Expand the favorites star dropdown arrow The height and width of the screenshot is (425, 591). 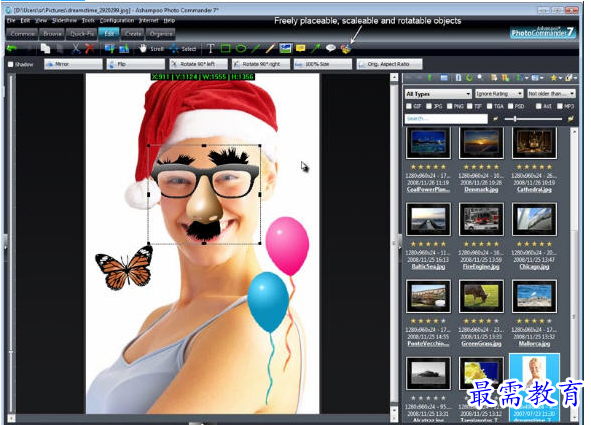pyautogui.click(x=560, y=78)
